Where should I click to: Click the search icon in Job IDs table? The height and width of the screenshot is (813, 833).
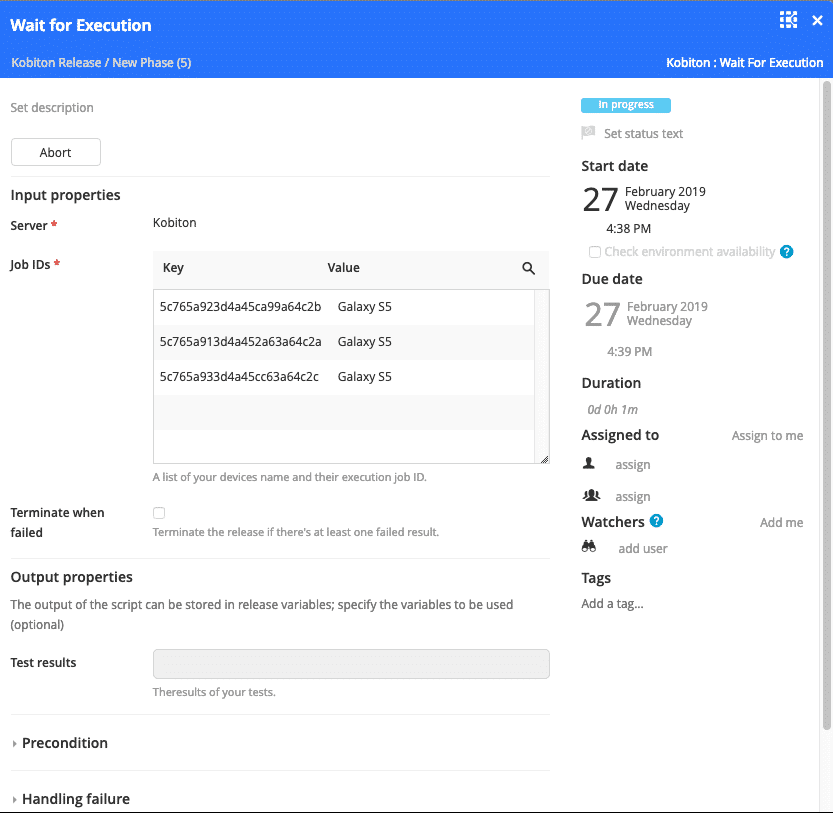tap(528, 268)
